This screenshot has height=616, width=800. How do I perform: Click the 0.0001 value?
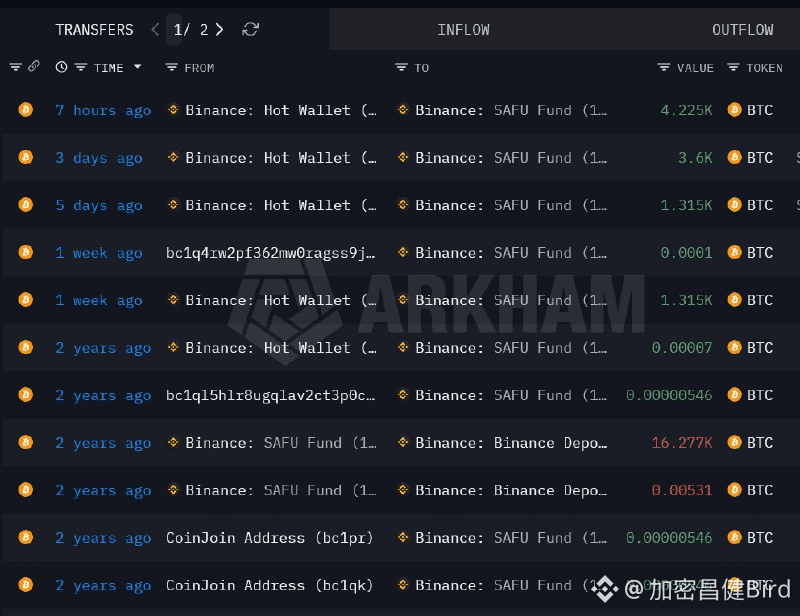[x=686, y=253]
